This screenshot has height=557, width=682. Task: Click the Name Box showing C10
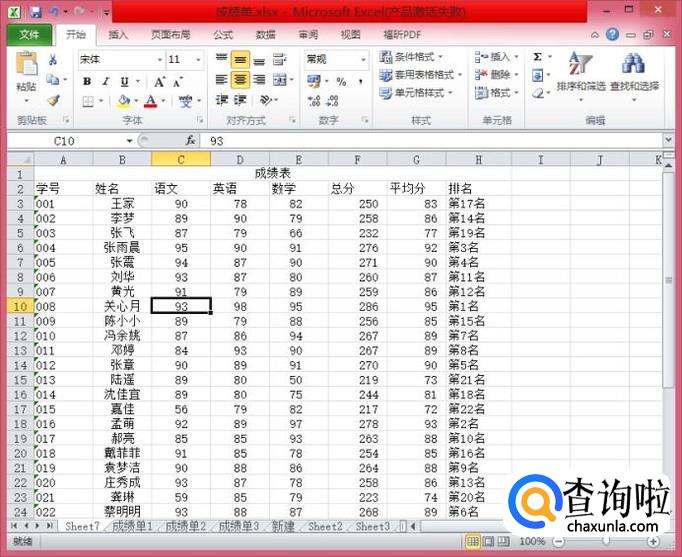coord(65,141)
